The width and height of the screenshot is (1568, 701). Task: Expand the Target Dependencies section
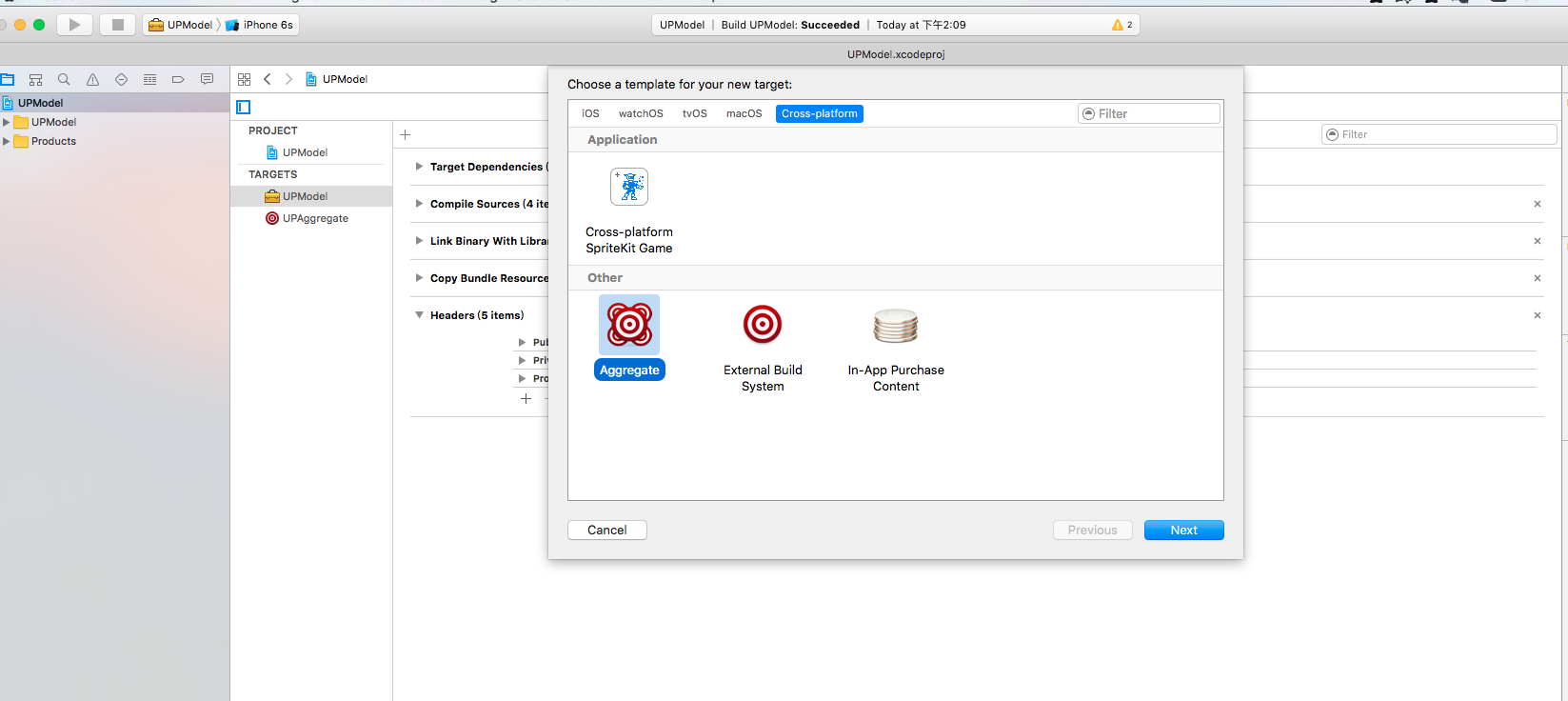tap(419, 167)
